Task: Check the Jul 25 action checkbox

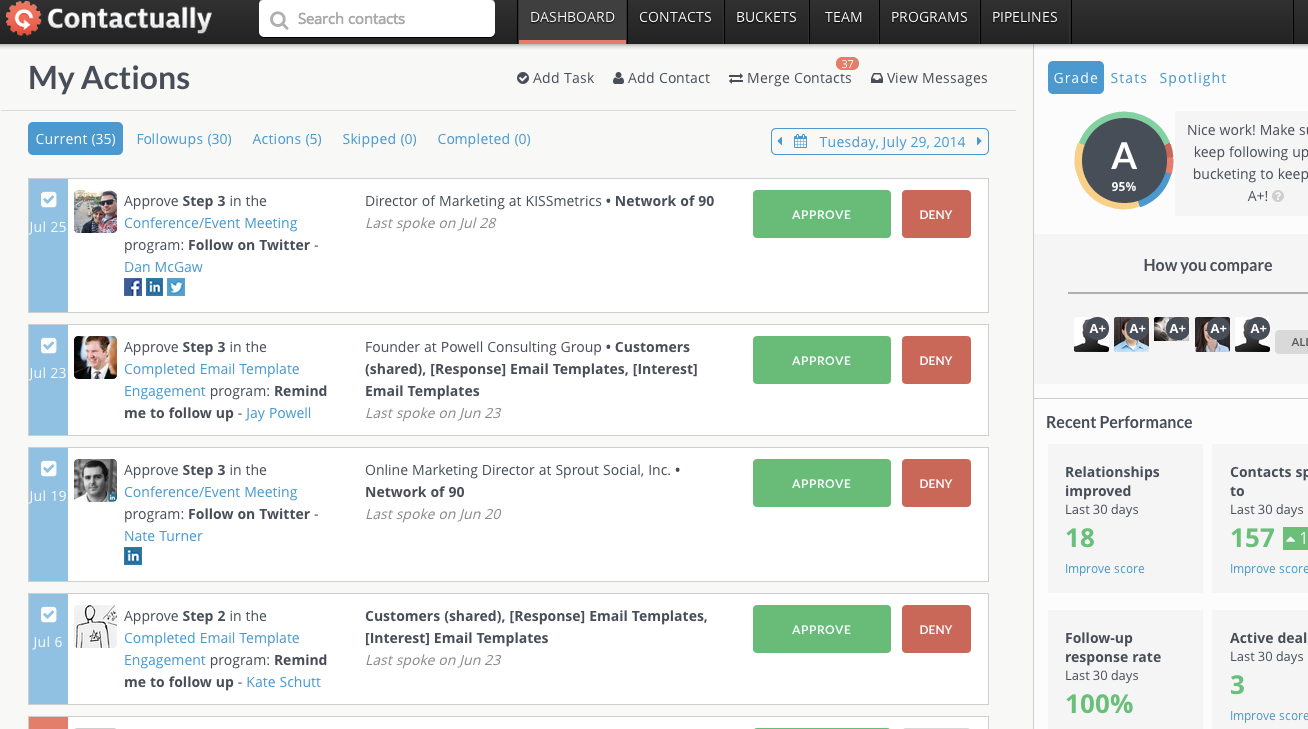Action: click(x=48, y=199)
